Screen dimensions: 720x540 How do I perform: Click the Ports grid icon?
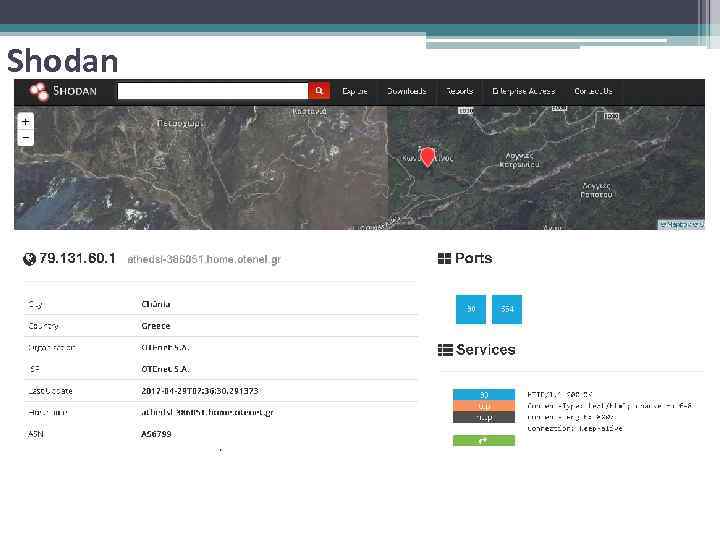(x=444, y=259)
